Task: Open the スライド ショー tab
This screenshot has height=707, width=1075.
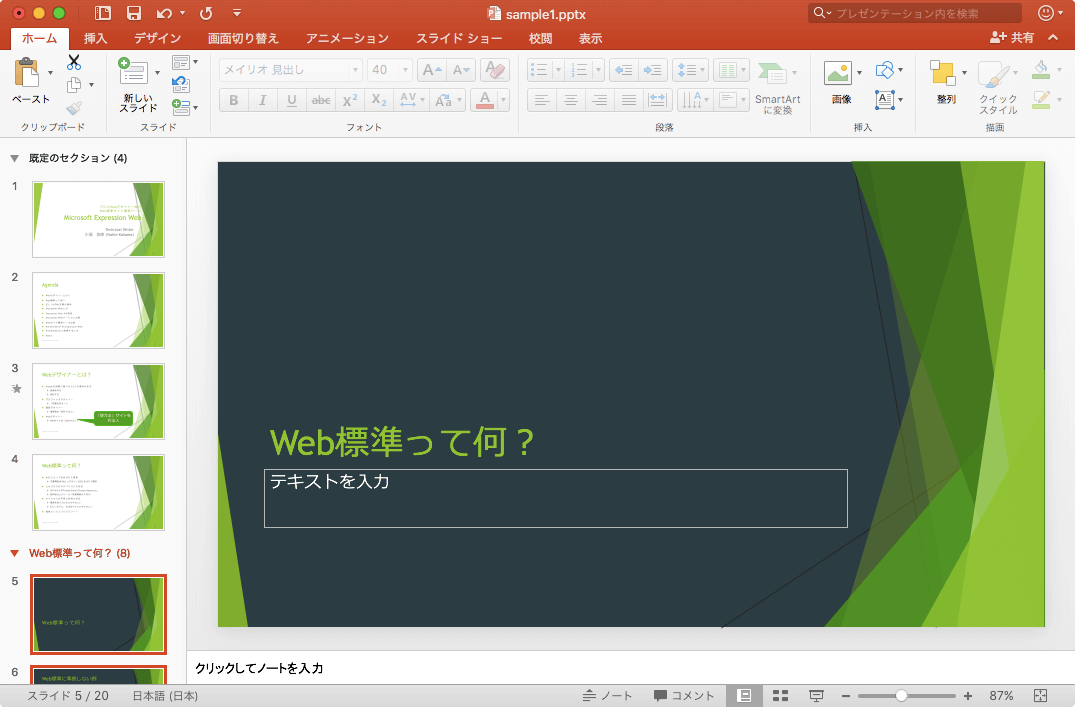Action: coord(459,38)
